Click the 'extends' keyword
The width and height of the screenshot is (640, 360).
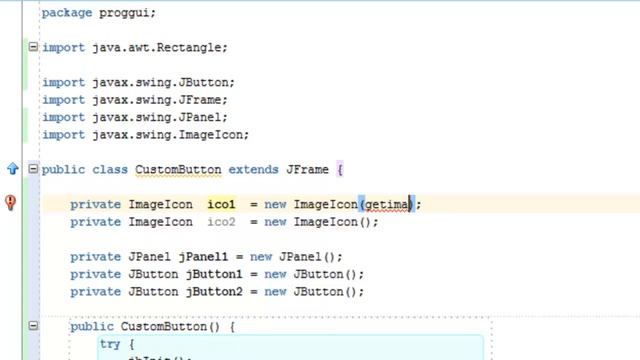253,170
